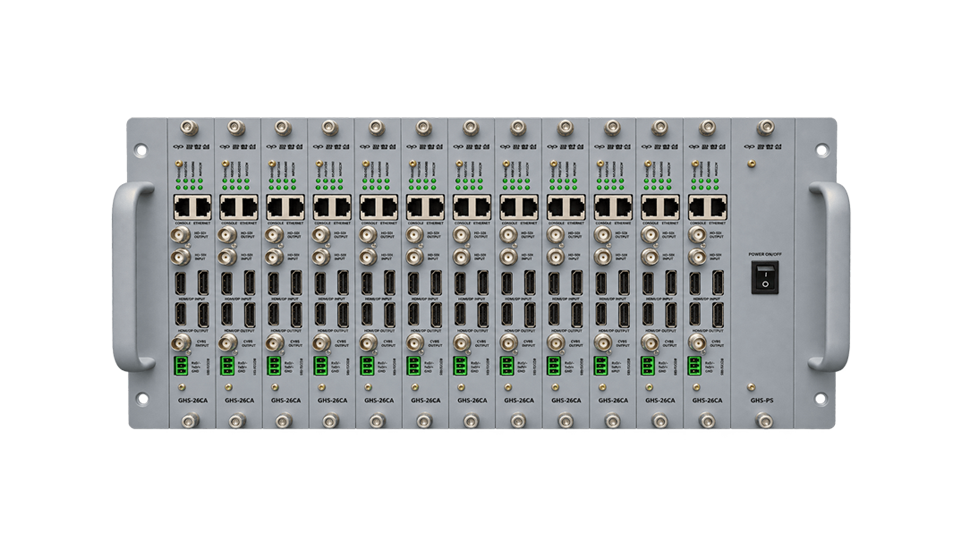This screenshot has width=962, height=540.
Task: Click HD-SDI INPUT connector beside power module
Action: pos(696,256)
